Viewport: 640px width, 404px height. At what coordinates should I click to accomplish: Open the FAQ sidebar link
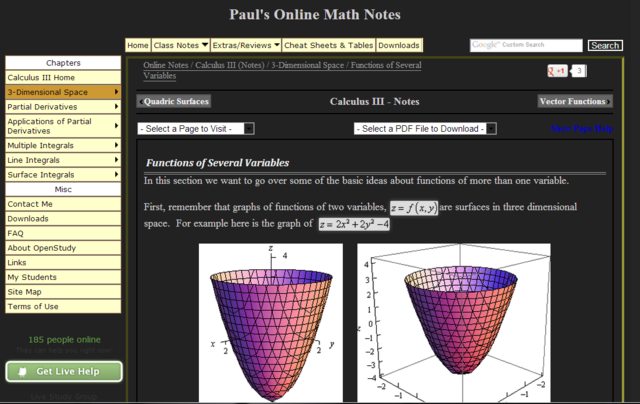coord(63,233)
